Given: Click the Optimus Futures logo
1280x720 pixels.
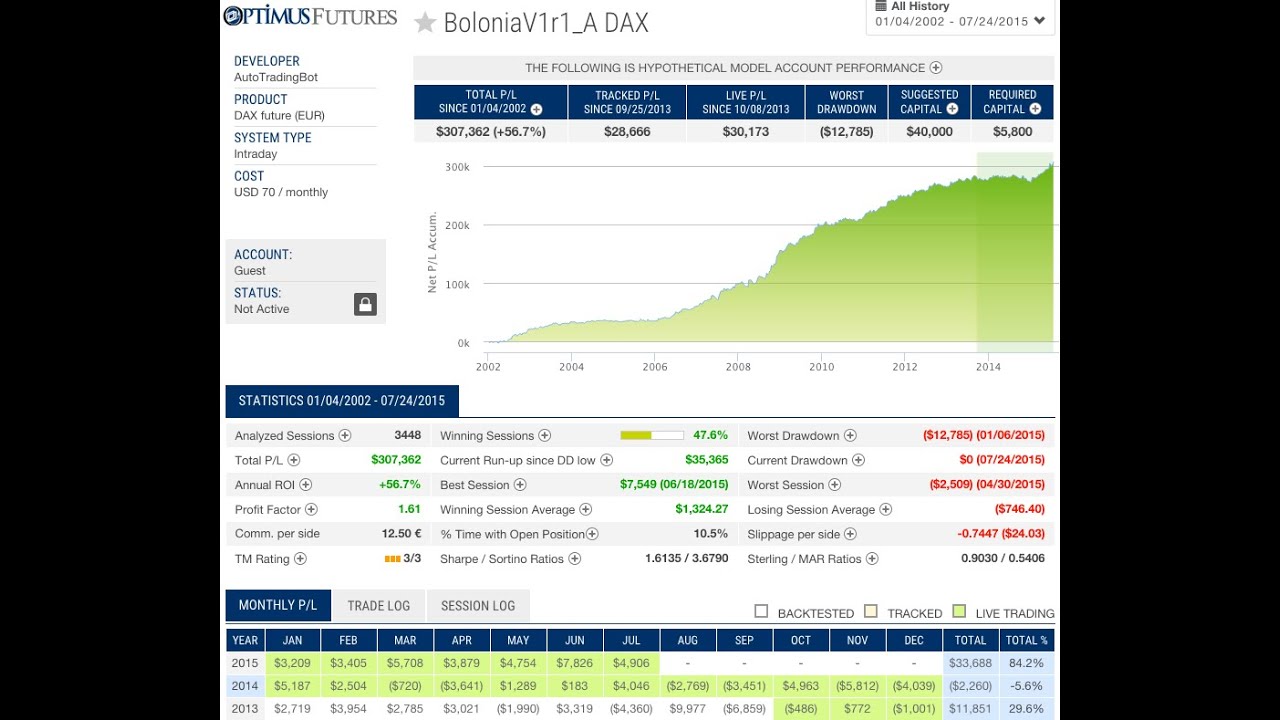Looking at the screenshot, I should pos(309,16).
